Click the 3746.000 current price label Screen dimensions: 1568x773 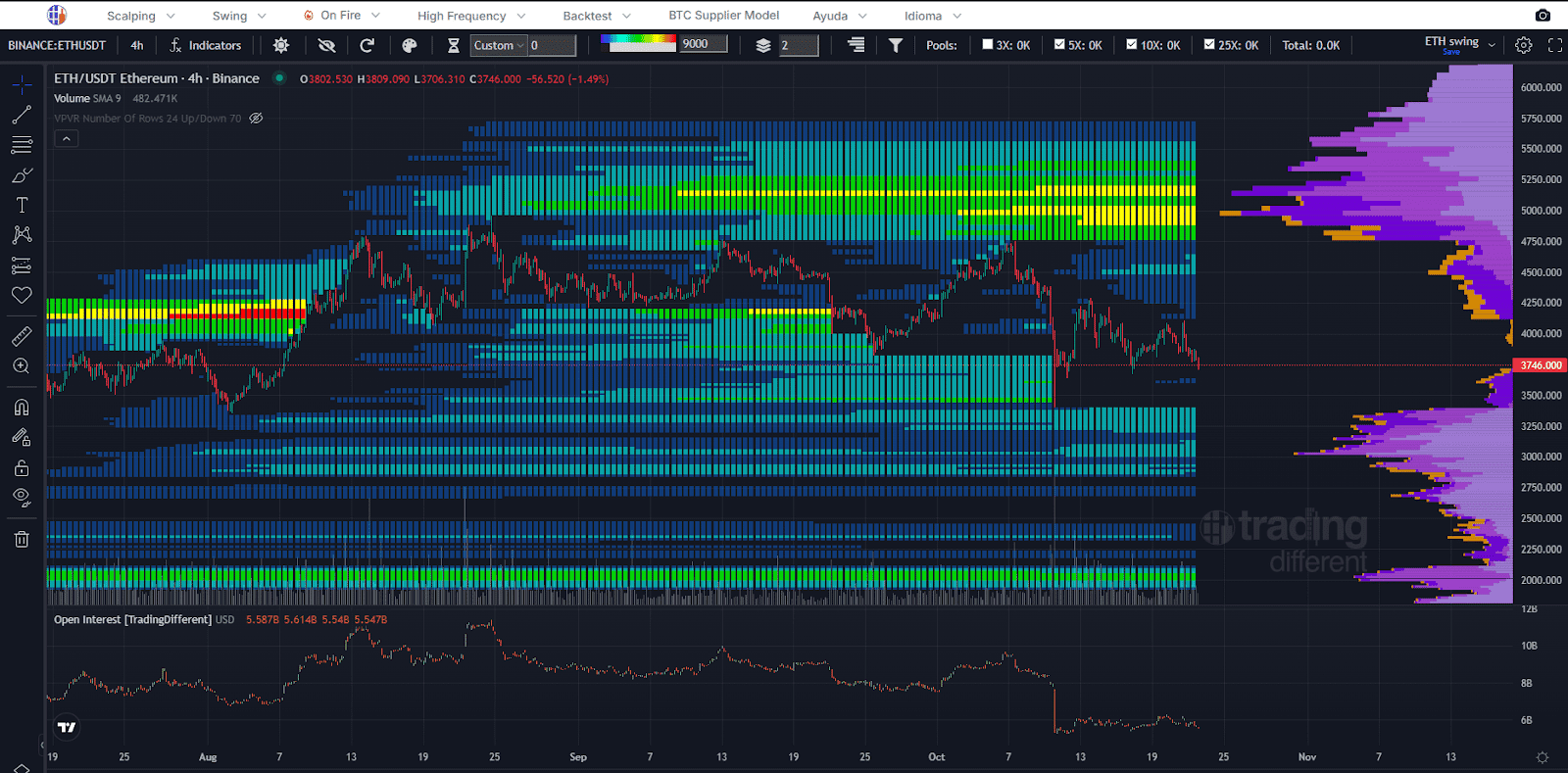(1541, 365)
